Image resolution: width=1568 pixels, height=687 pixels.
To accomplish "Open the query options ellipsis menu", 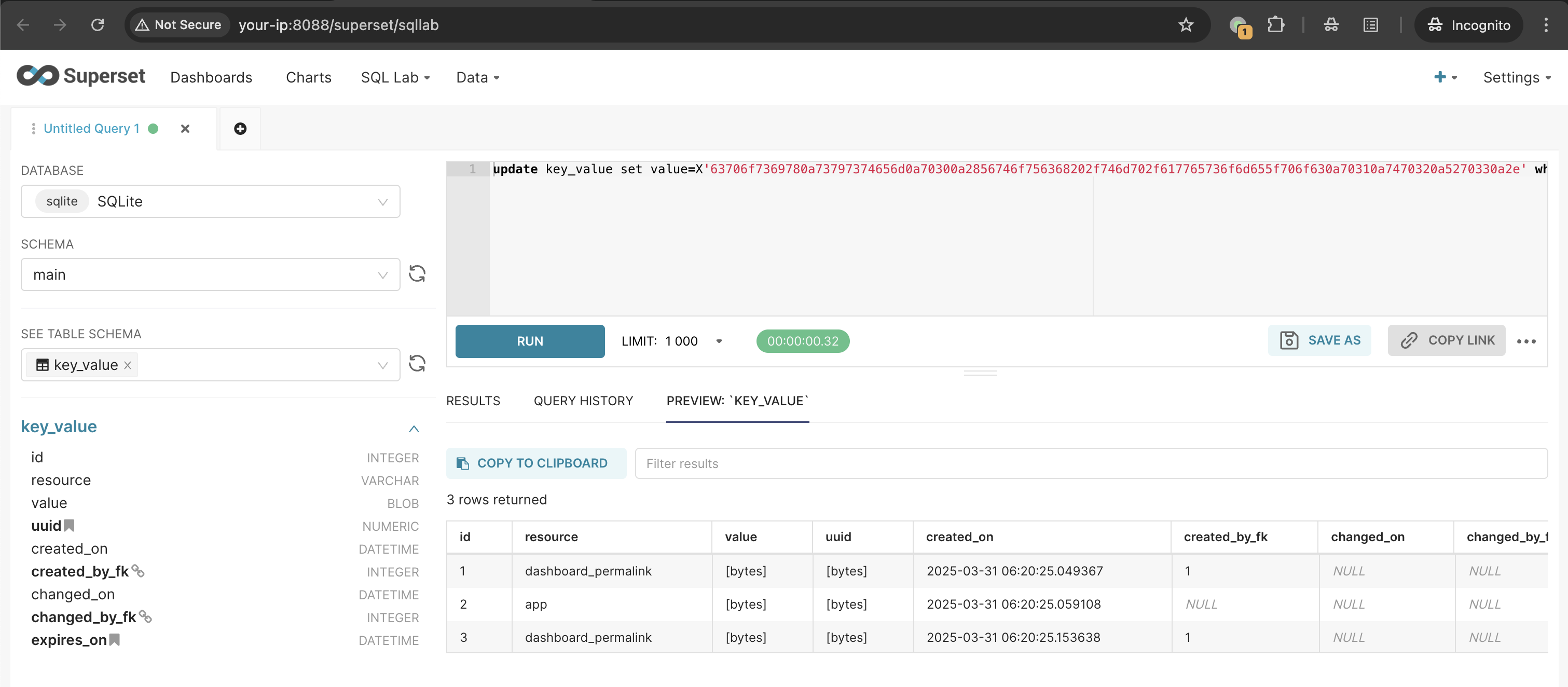I will click(x=1526, y=341).
